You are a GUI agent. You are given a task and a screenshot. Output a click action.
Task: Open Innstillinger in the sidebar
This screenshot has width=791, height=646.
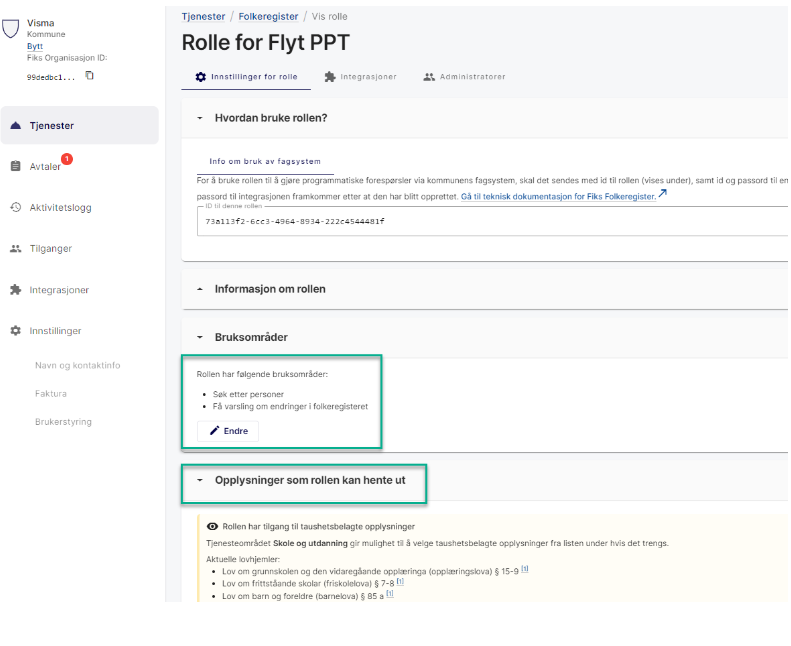[55, 331]
